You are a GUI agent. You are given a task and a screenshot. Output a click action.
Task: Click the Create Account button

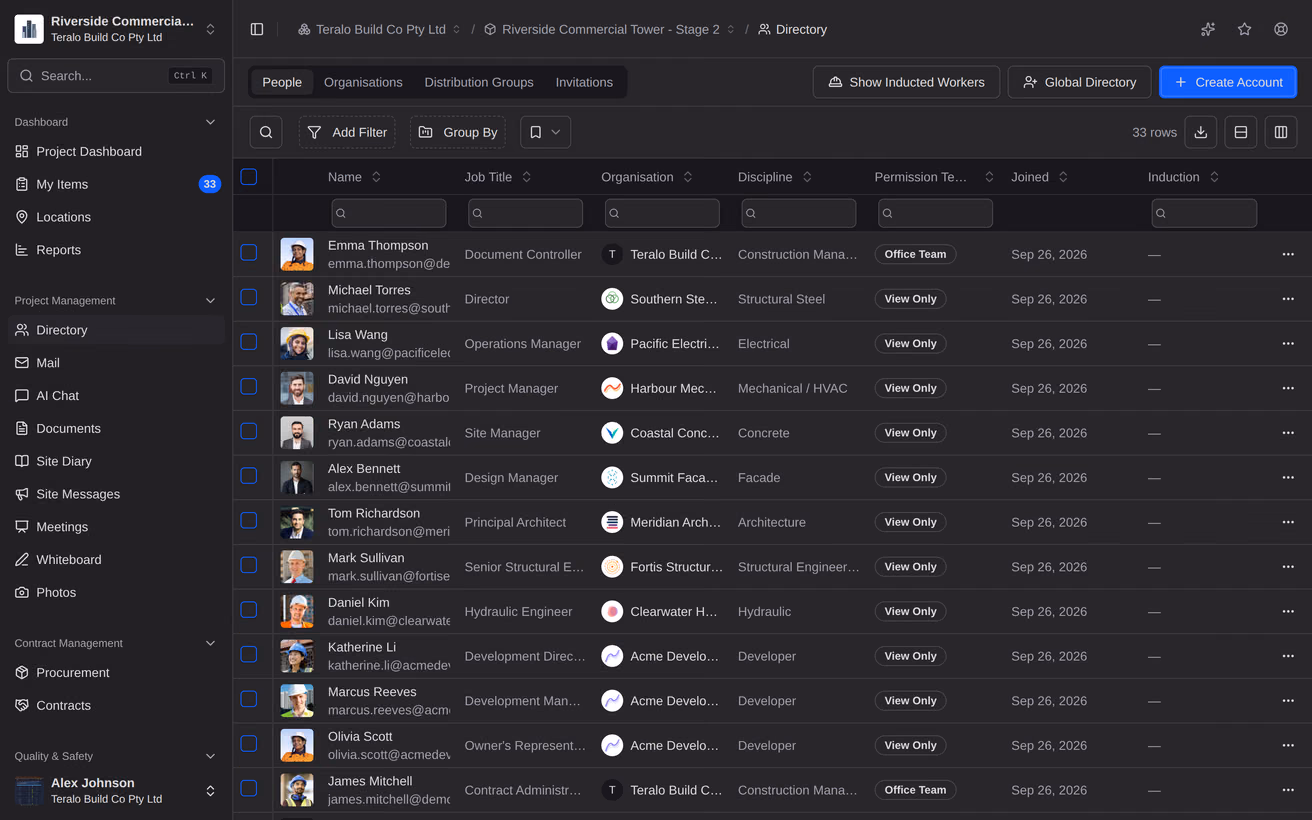click(1228, 82)
